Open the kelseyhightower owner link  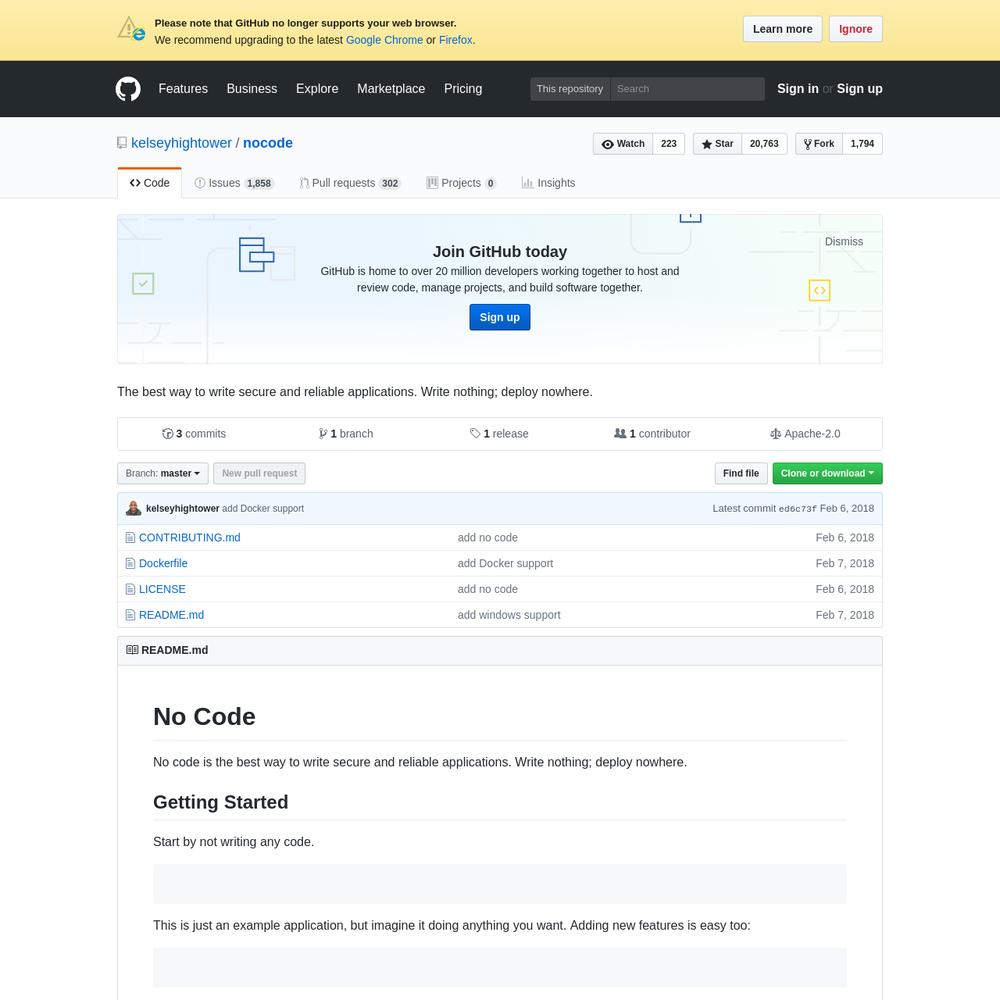pyautogui.click(x=182, y=143)
